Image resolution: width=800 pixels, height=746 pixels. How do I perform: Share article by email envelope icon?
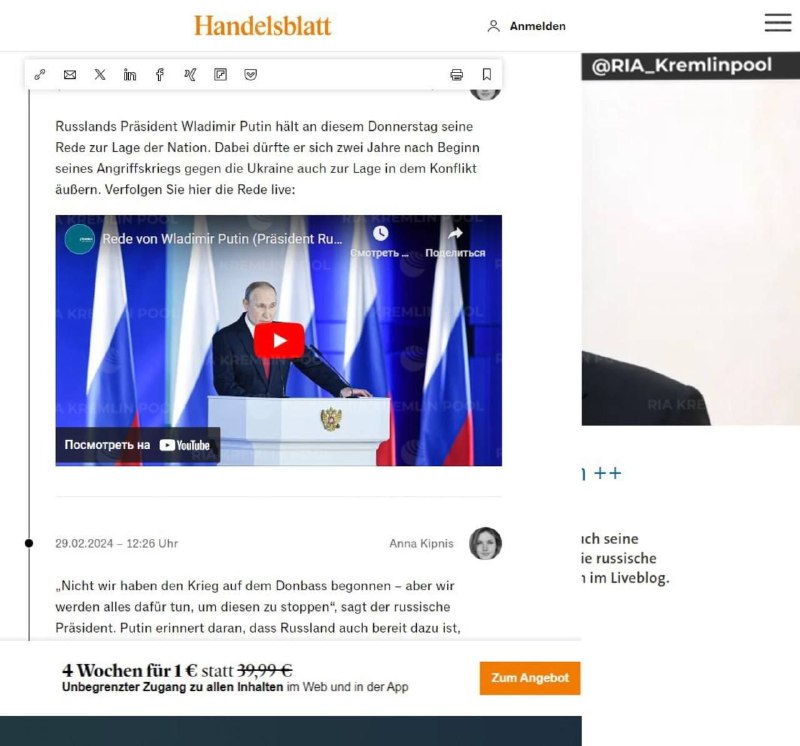click(70, 75)
